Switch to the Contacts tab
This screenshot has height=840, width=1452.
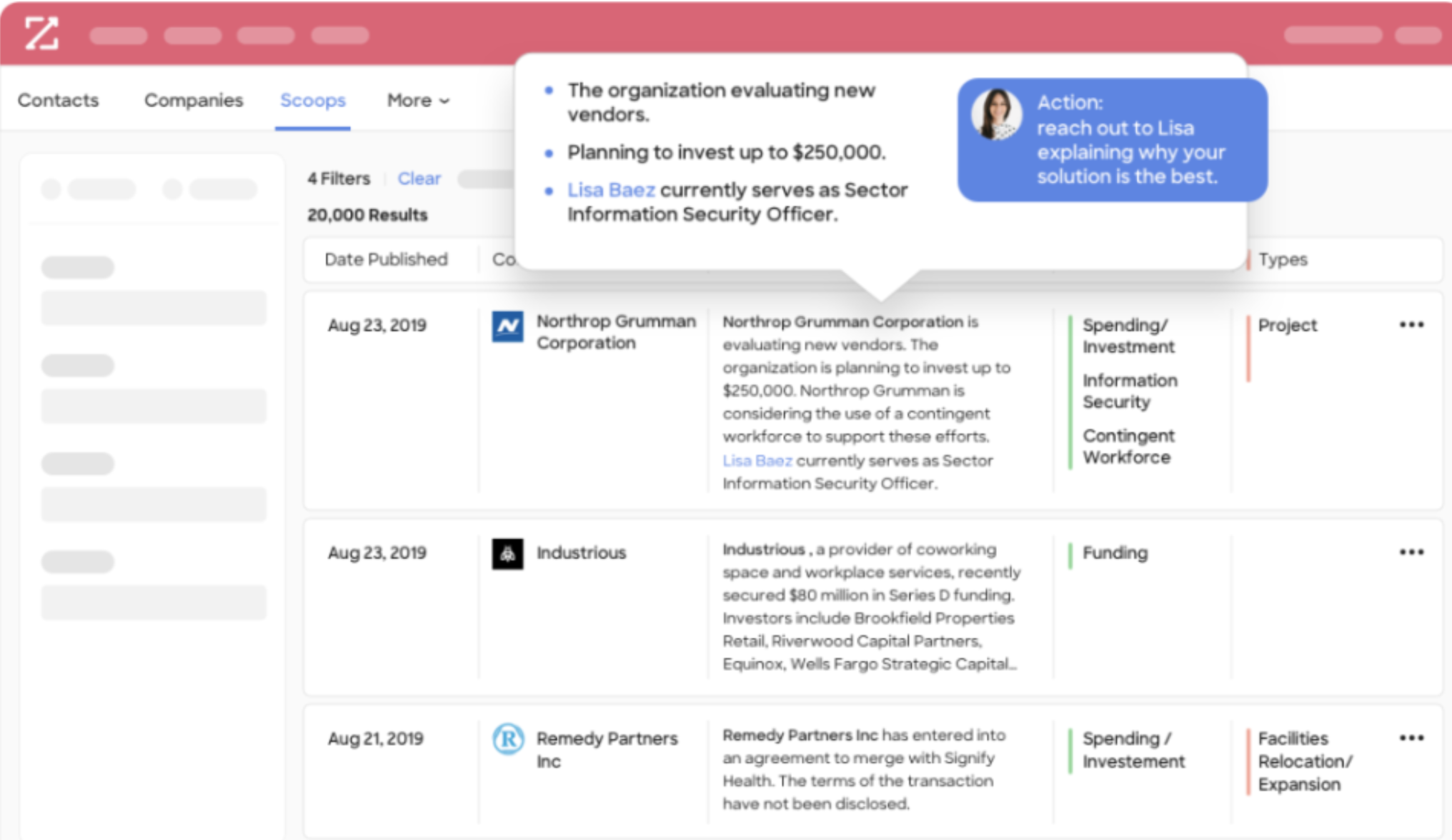pos(58,101)
